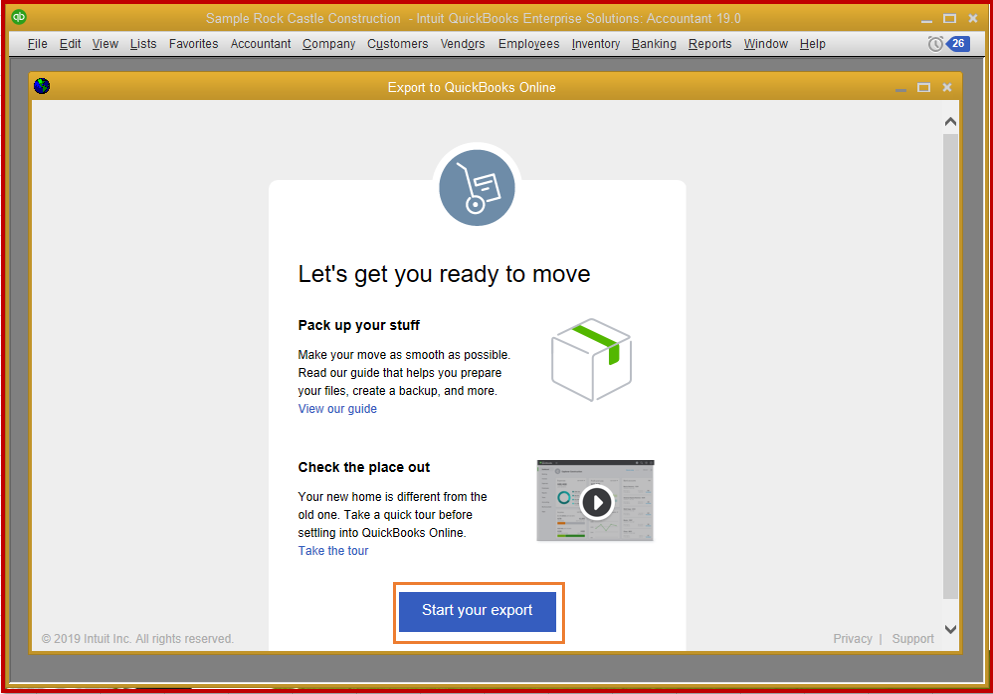Close the main QuickBooks Enterprise window
Screen dimensions: 993x694
click(973, 18)
